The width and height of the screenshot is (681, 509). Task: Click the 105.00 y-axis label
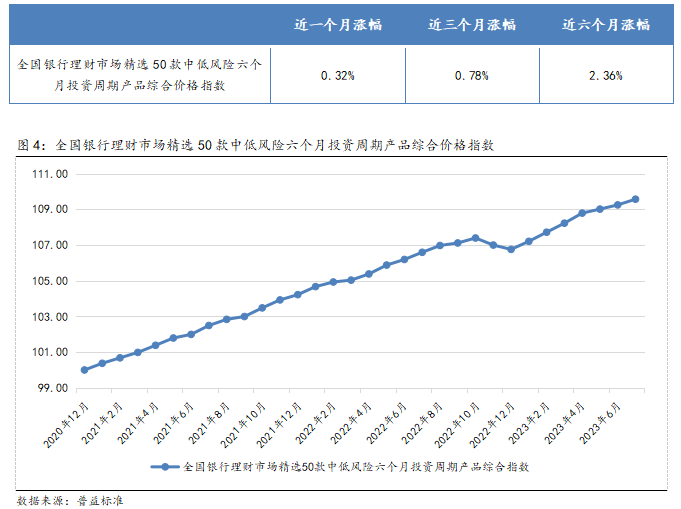coord(50,281)
